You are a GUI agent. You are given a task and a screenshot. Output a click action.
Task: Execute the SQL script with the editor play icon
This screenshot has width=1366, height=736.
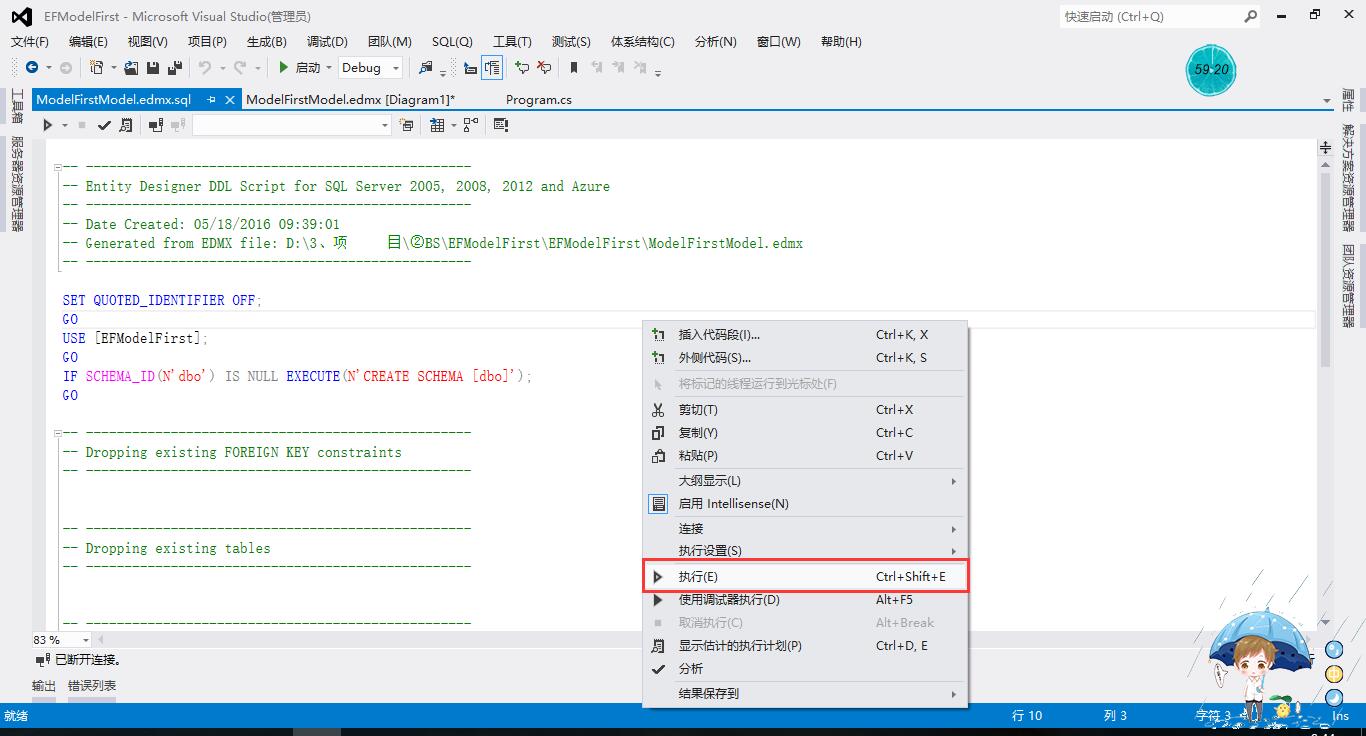[x=47, y=125]
